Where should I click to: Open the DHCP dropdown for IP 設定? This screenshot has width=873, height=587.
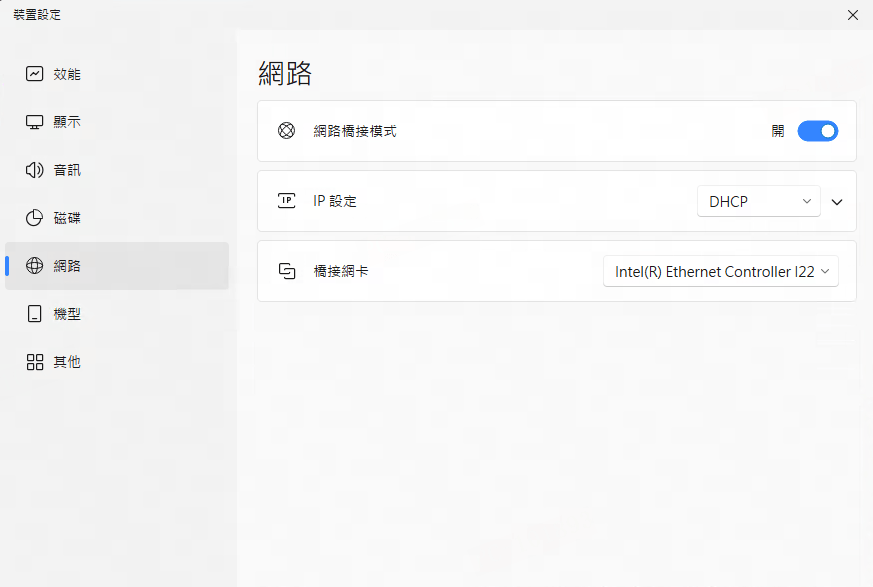(x=758, y=201)
